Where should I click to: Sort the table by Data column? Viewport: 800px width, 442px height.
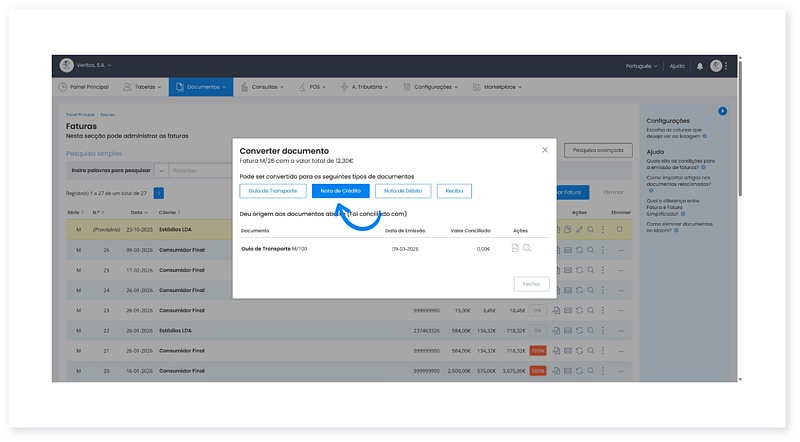[x=137, y=213]
